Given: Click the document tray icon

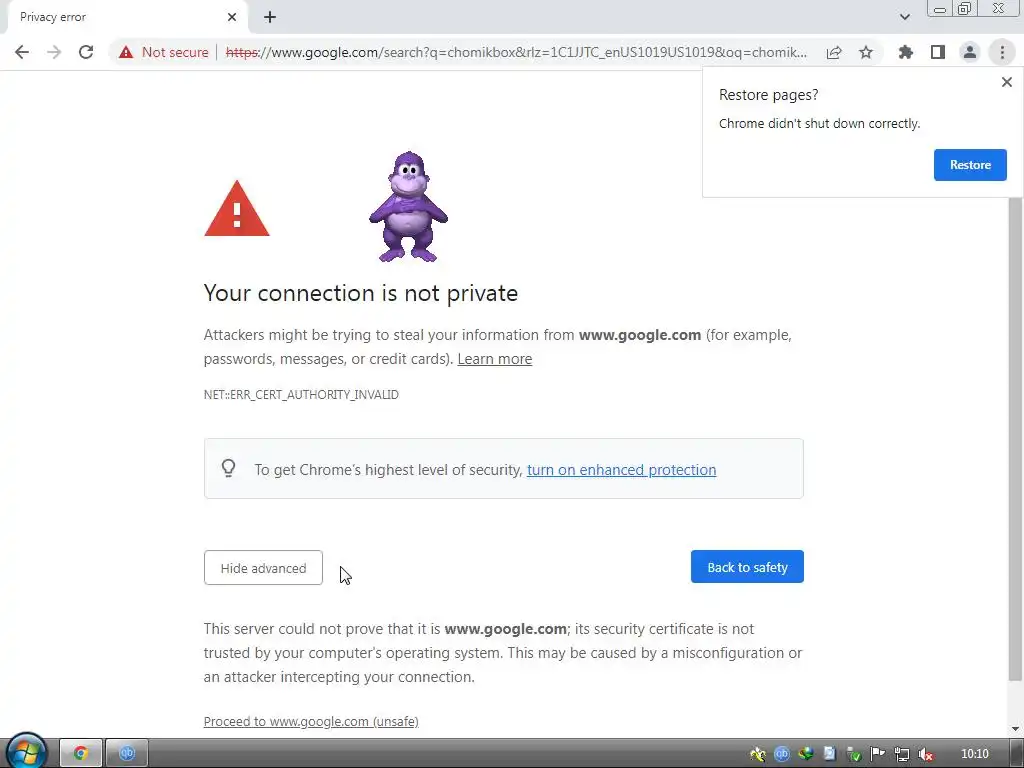Looking at the screenshot, I should point(829,754).
